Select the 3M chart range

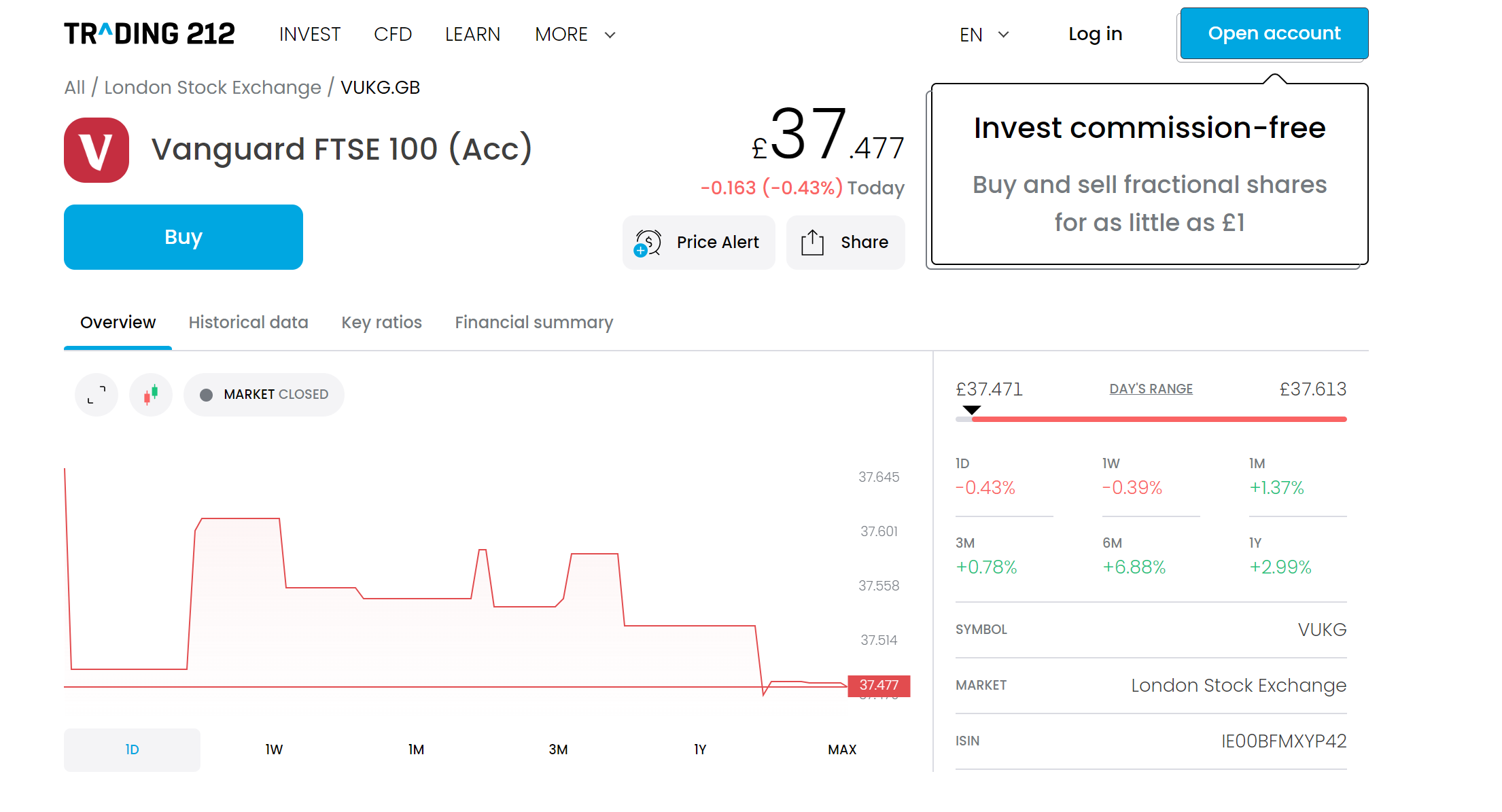(558, 750)
